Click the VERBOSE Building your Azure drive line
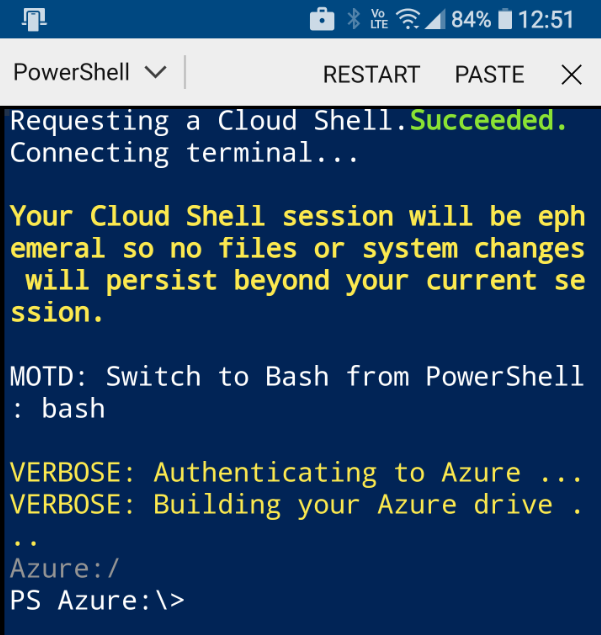The height and width of the screenshot is (635, 601). pyautogui.click(x=297, y=505)
